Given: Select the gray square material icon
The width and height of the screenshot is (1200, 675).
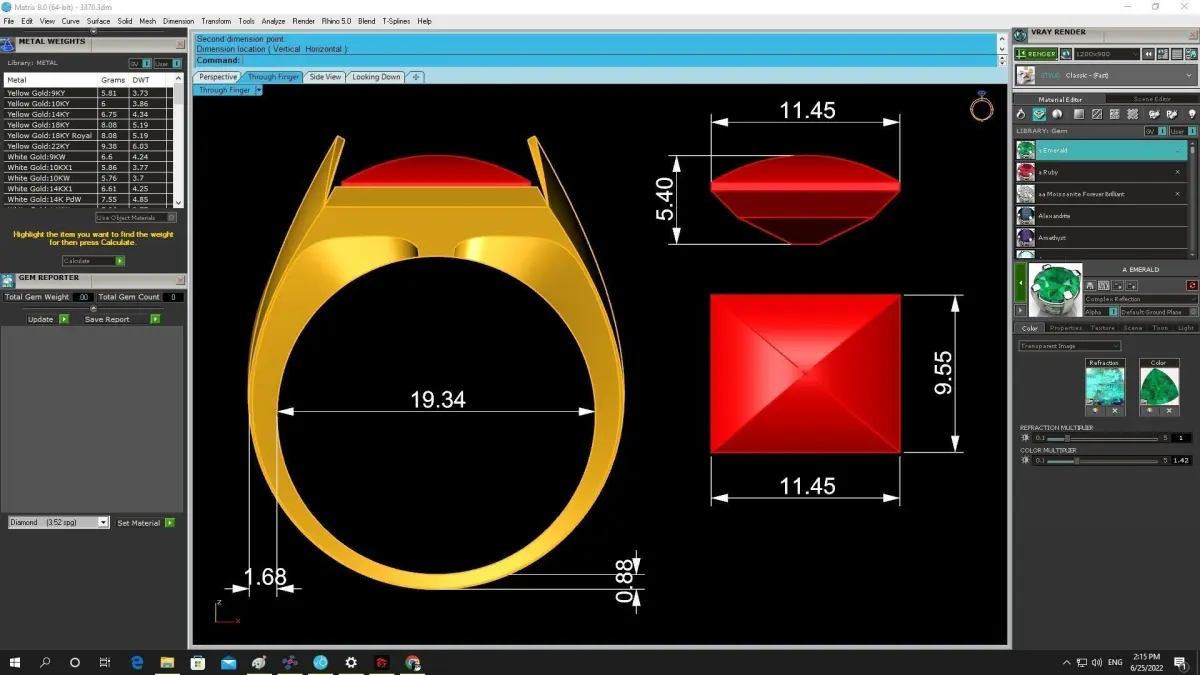Looking at the screenshot, I should pyautogui.click(x=1079, y=114).
